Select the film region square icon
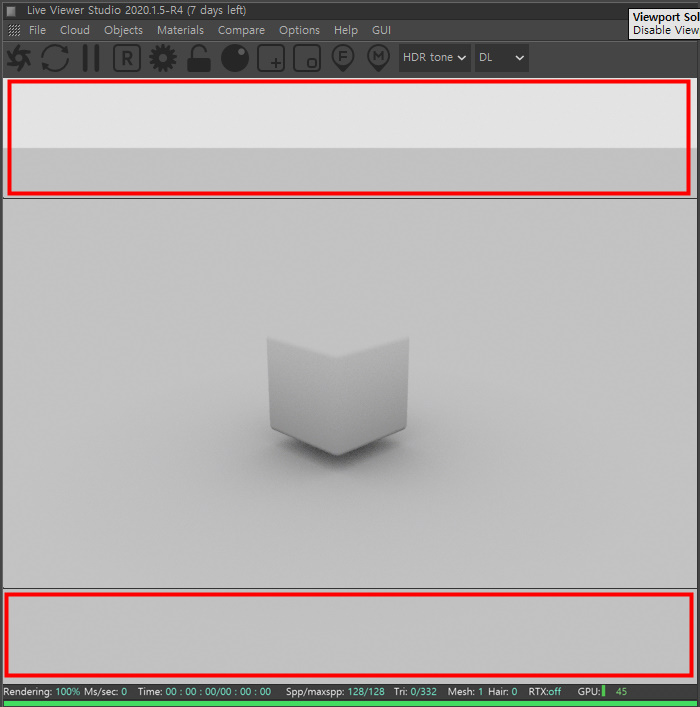The height and width of the screenshot is (707, 700). [x=307, y=58]
